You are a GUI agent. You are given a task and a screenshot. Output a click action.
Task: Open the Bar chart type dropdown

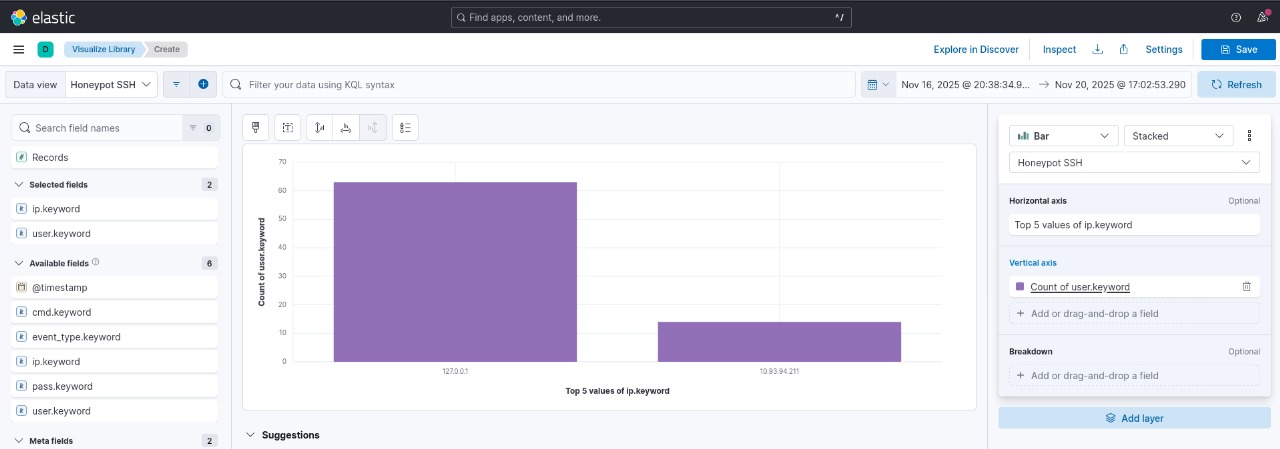point(1063,136)
